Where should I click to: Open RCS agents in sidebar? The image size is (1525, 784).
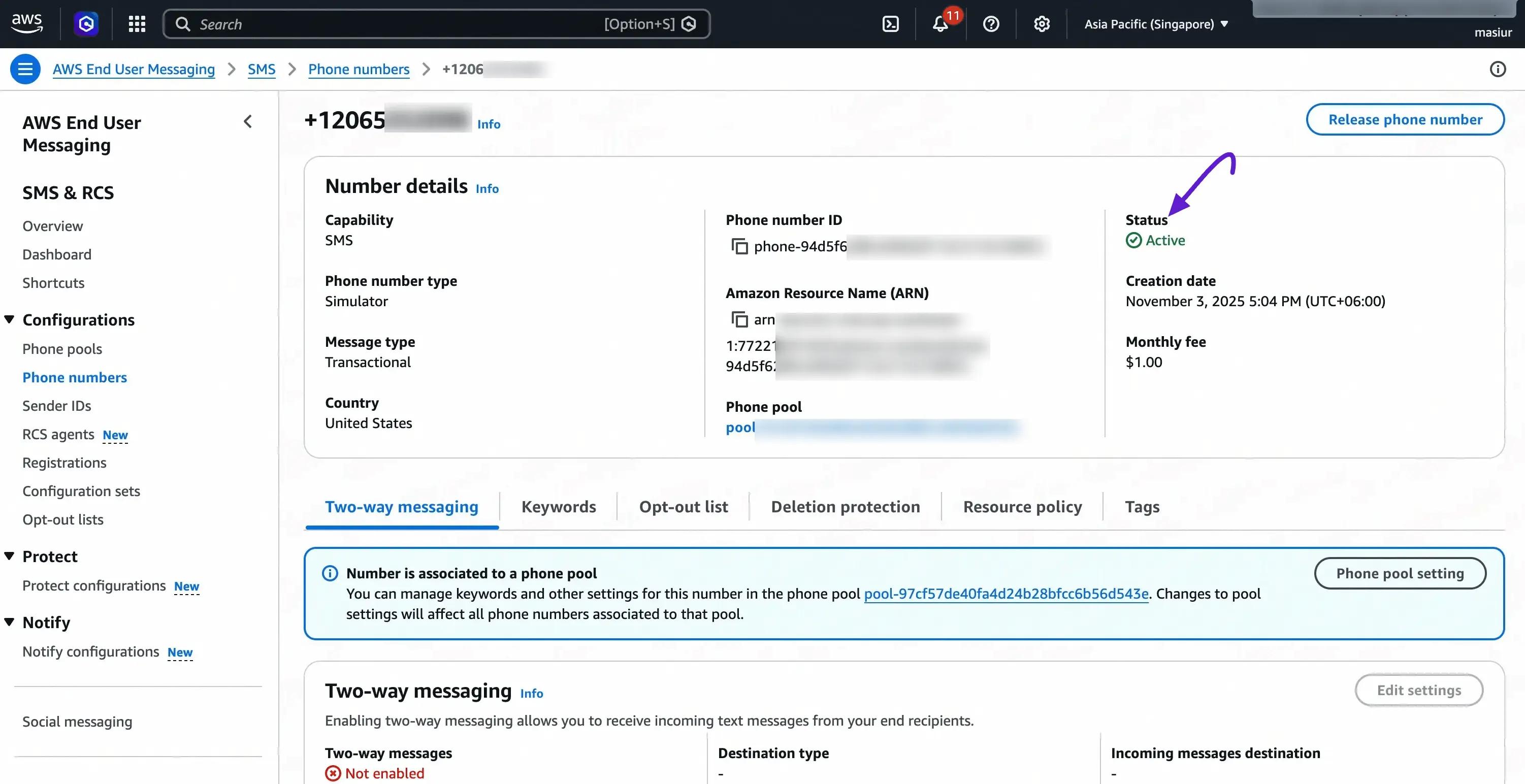[58, 434]
